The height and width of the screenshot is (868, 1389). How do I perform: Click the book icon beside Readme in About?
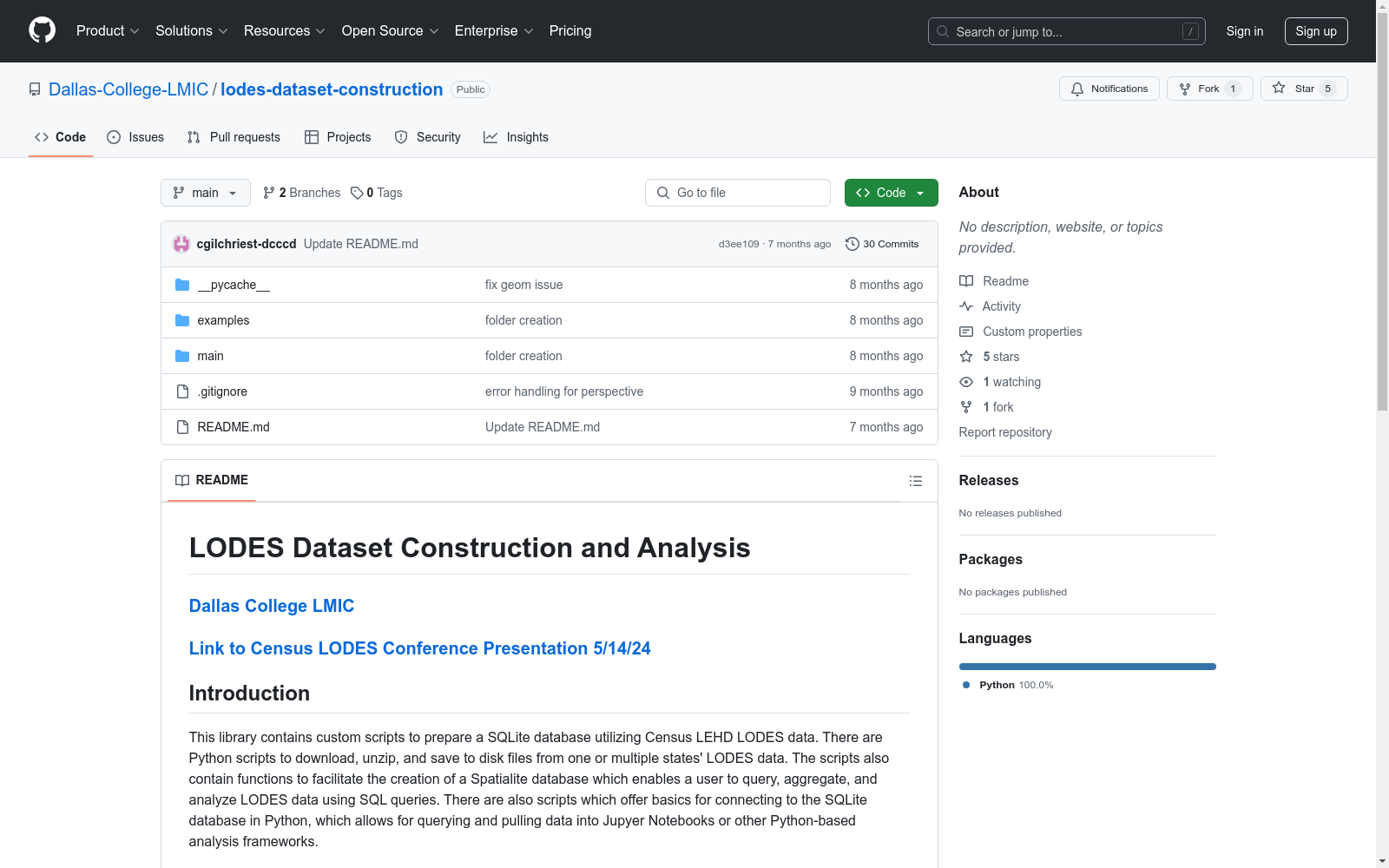(966, 281)
